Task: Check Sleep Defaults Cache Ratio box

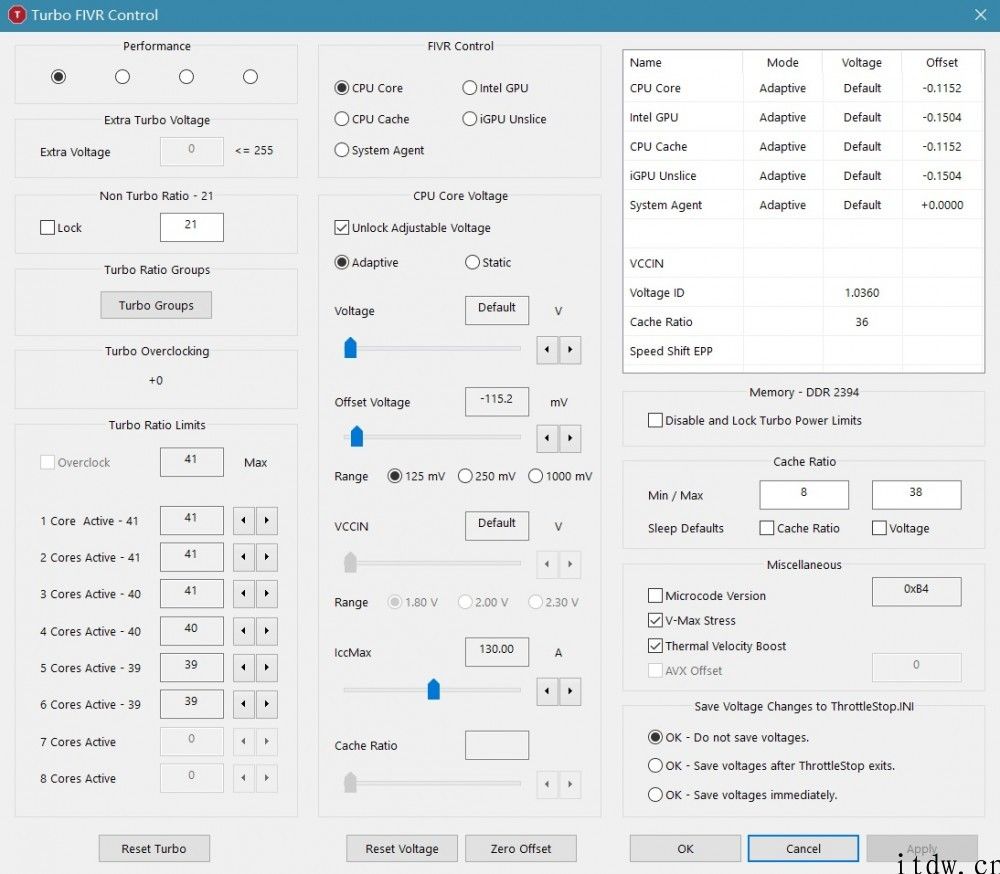Action: [x=800, y=528]
